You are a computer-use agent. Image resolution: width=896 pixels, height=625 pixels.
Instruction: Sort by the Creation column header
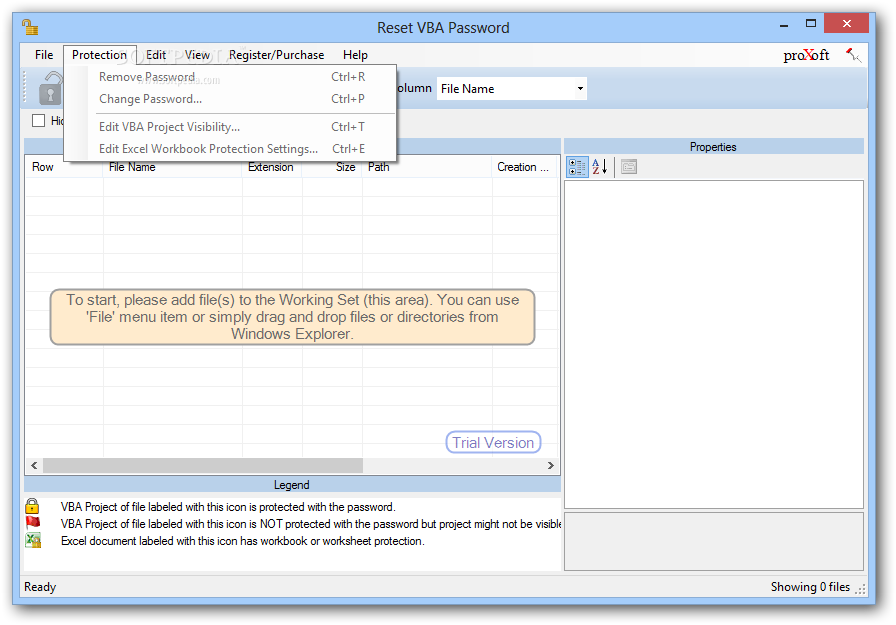click(x=525, y=167)
